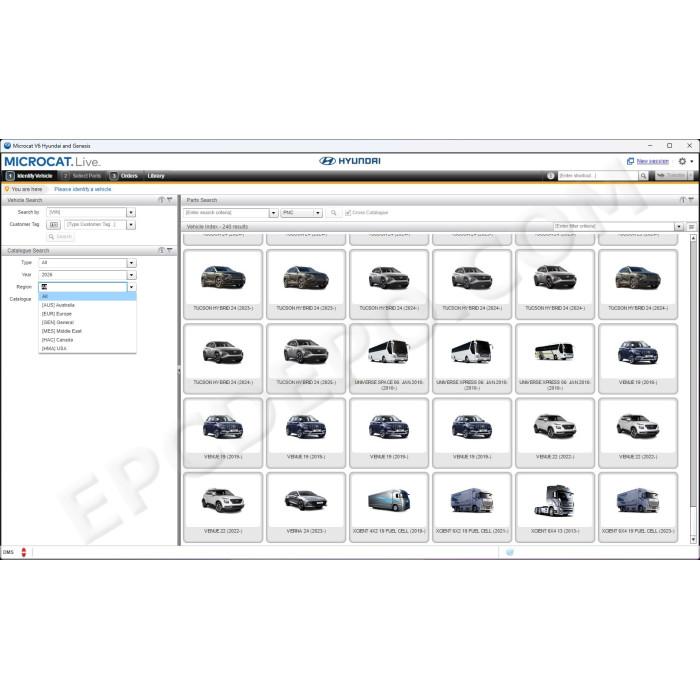Open the Type dropdown
This screenshot has height=700, width=700.
[131, 263]
